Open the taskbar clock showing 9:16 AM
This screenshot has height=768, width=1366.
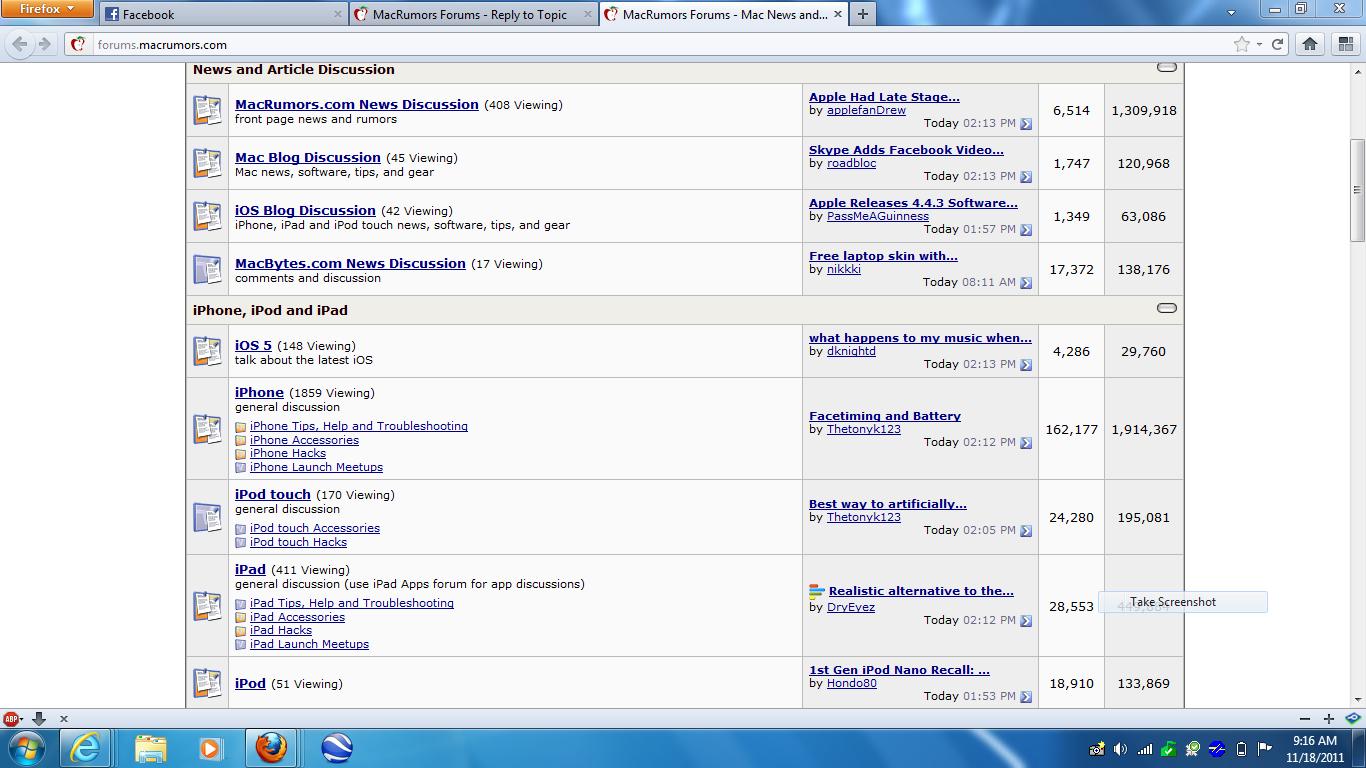1315,749
